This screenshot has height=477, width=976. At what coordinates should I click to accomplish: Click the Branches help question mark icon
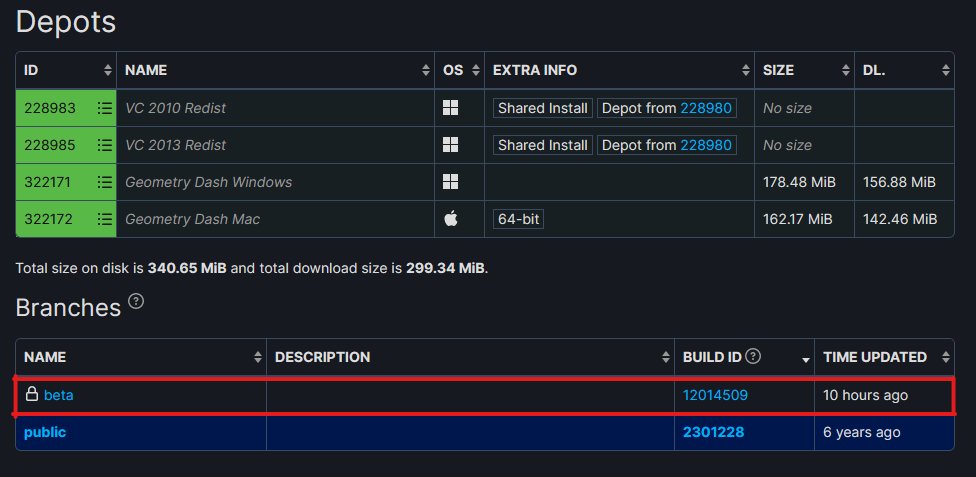click(136, 301)
